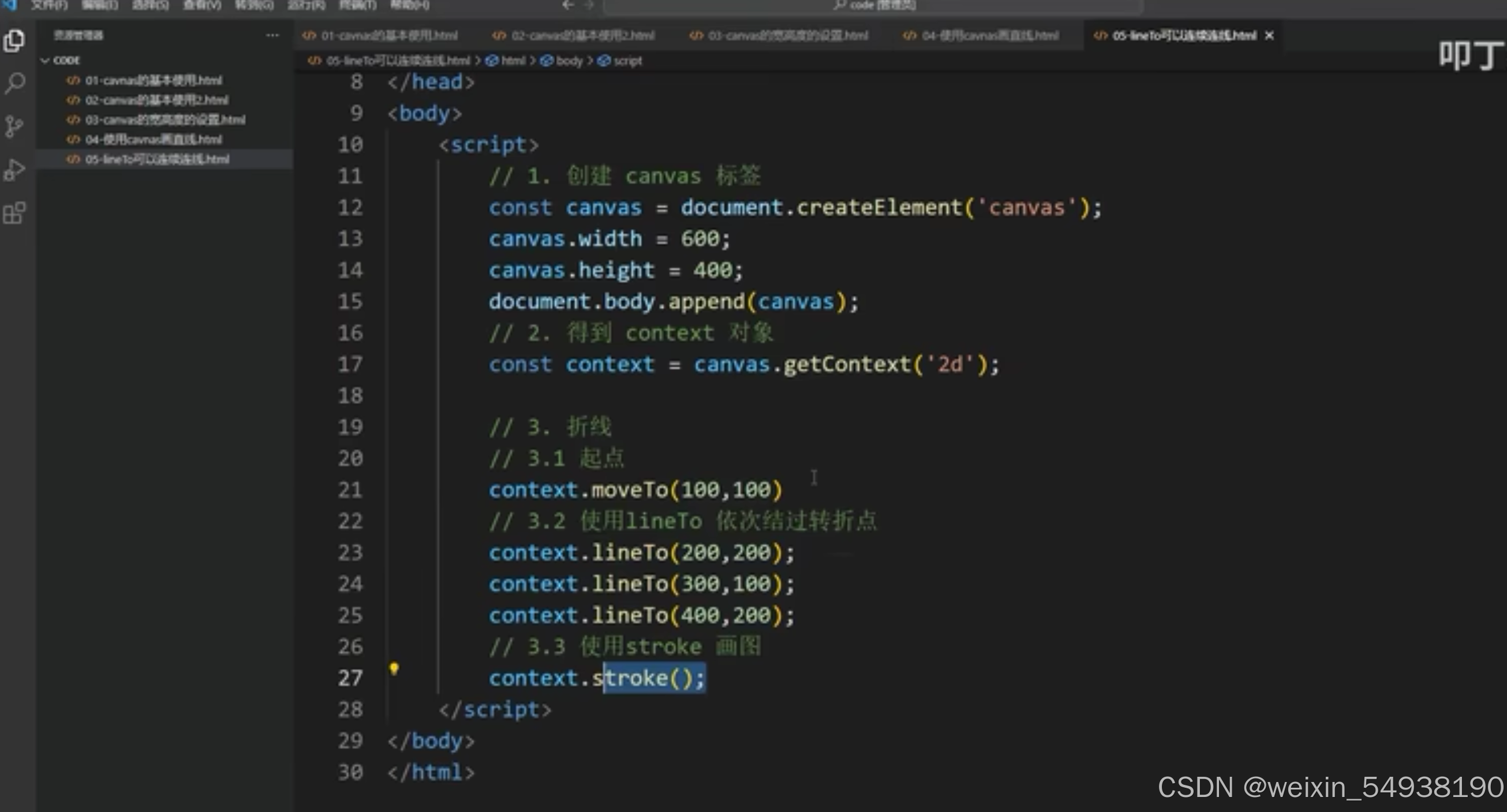Open the Search view icon
The image size is (1507, 812).
click(14, 84)
